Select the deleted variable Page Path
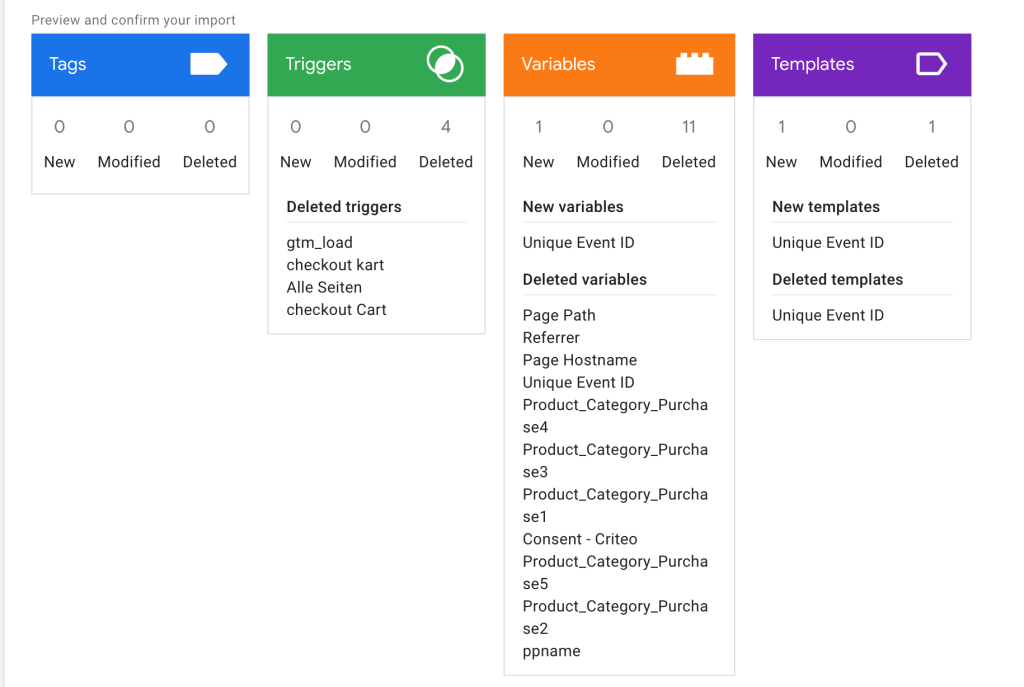This screenshot has width=1024, height=687. 559,315
